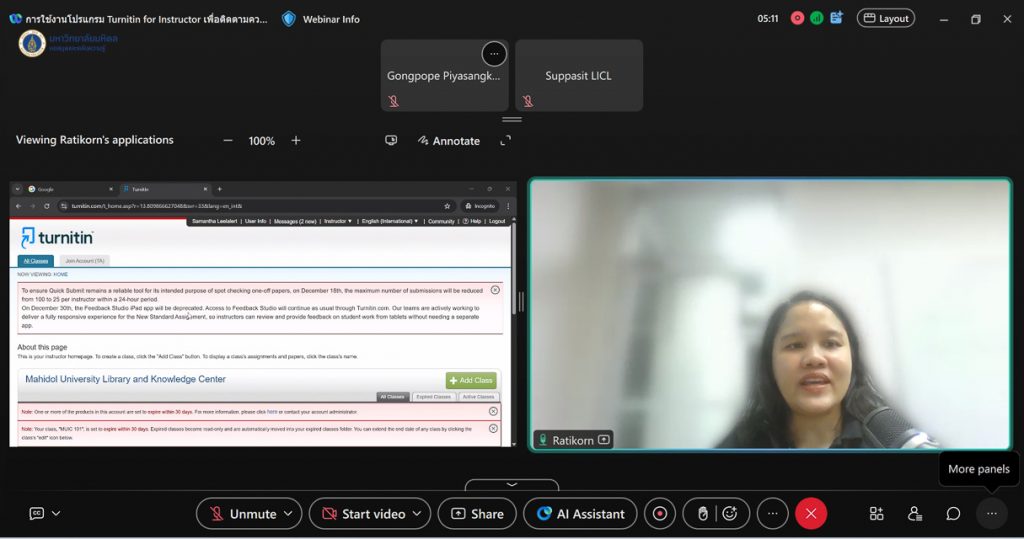Expand video options arrow beside Start video
This screenshot has width=1024, height=539.
coord(418,514)
